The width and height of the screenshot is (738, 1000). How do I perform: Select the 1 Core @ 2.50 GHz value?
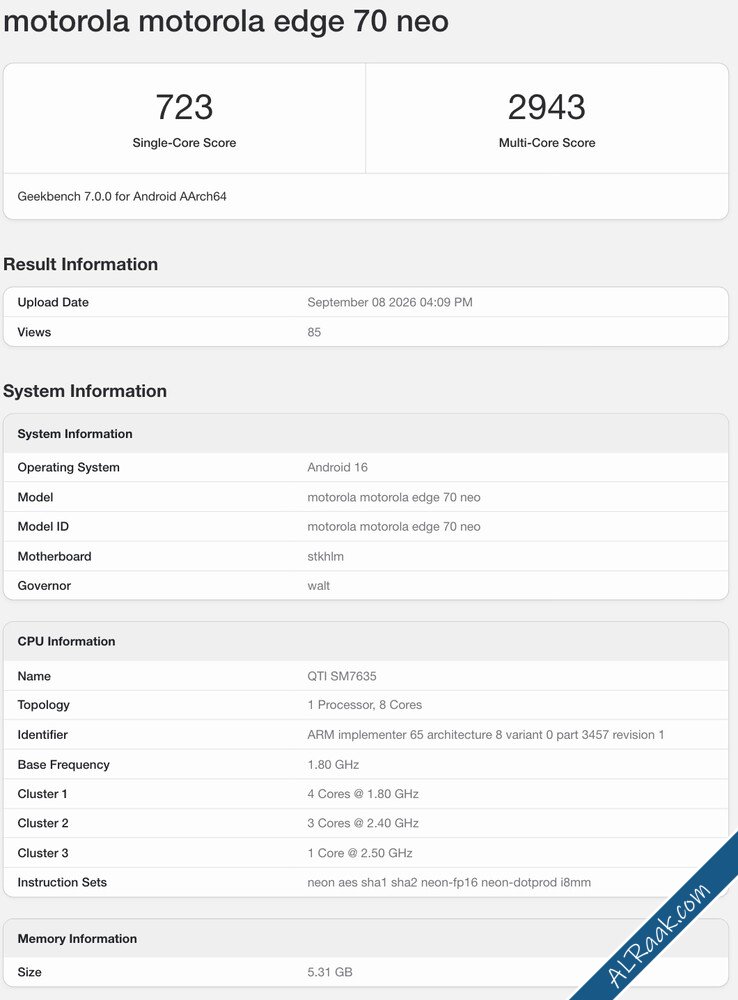[x=360, y=853]
